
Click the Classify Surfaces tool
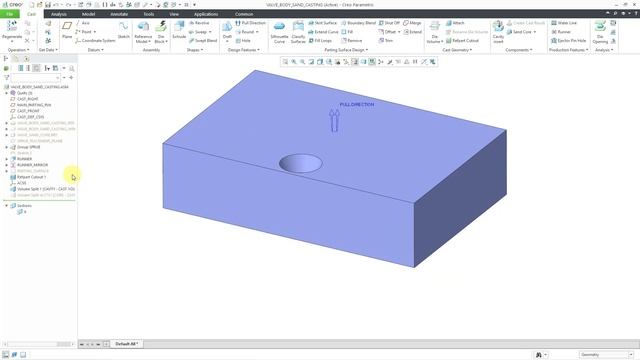coord(298,32)
